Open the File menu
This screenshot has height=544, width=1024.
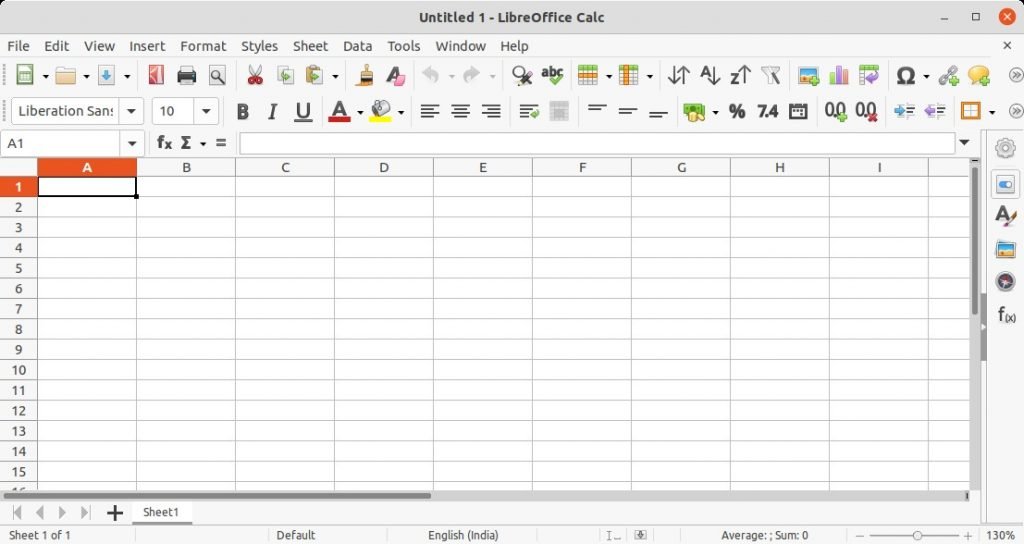click(x=18, y=46)
